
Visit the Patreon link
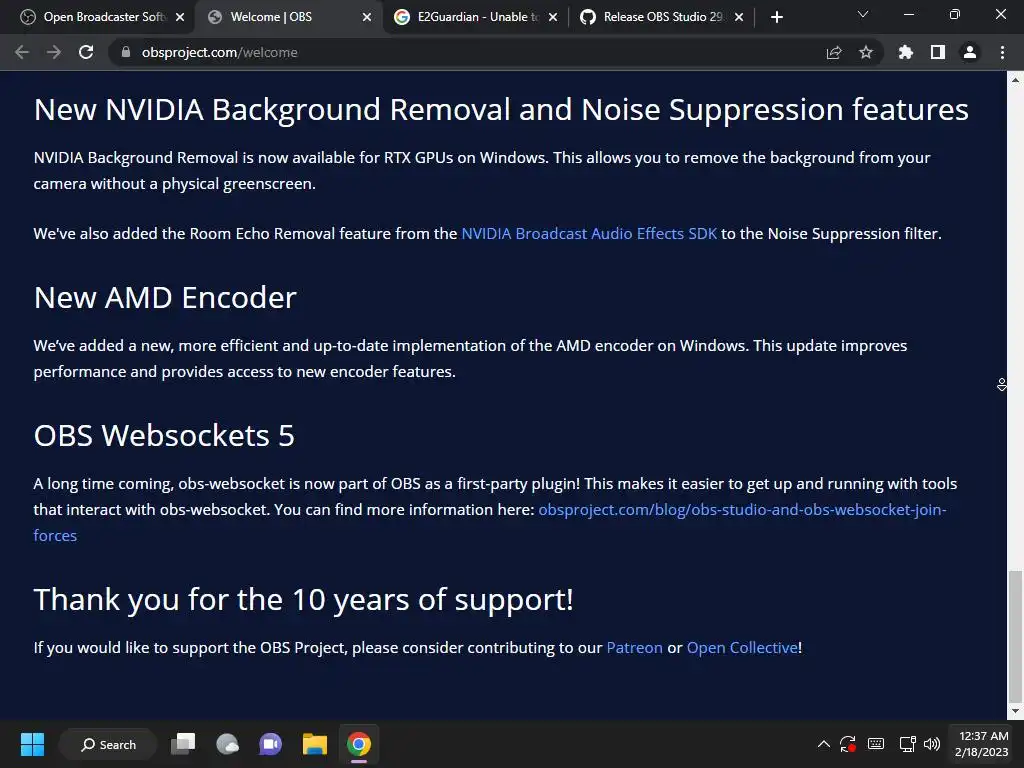point(634,648)
